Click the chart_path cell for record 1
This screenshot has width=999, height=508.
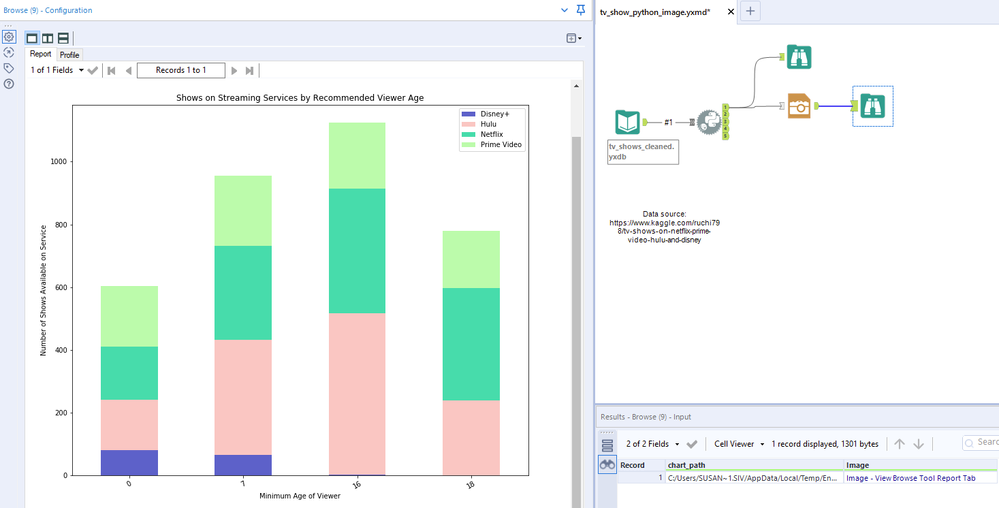754,477
